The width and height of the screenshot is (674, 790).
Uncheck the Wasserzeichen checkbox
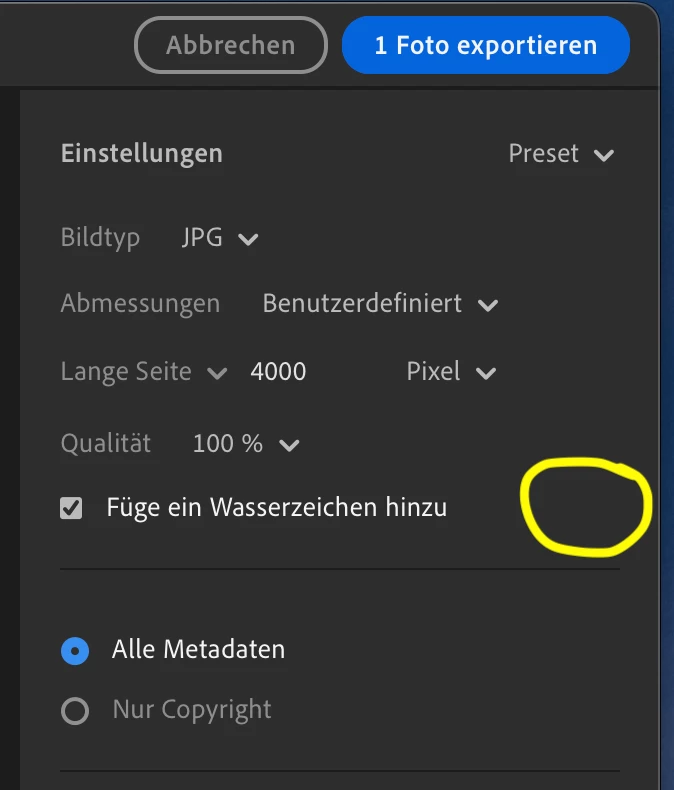71,508
